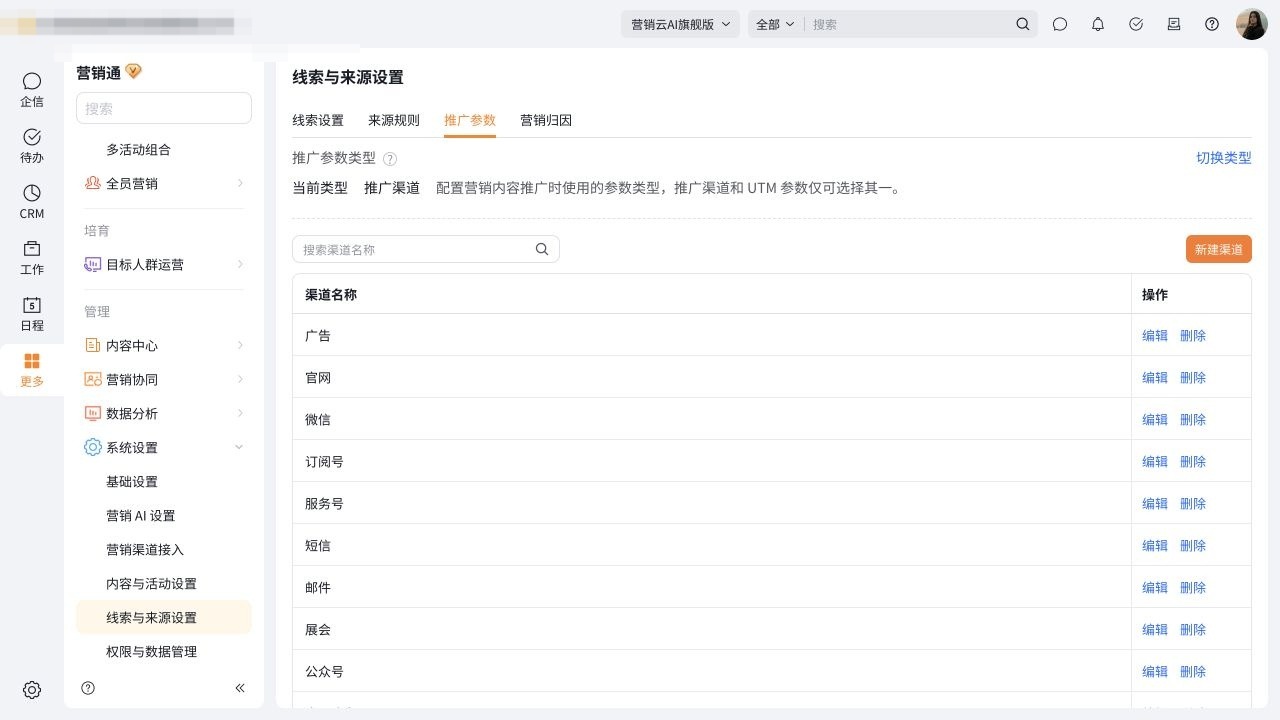
Task: Click the magnifier icon in top search bar
Action: (1023, 24)
